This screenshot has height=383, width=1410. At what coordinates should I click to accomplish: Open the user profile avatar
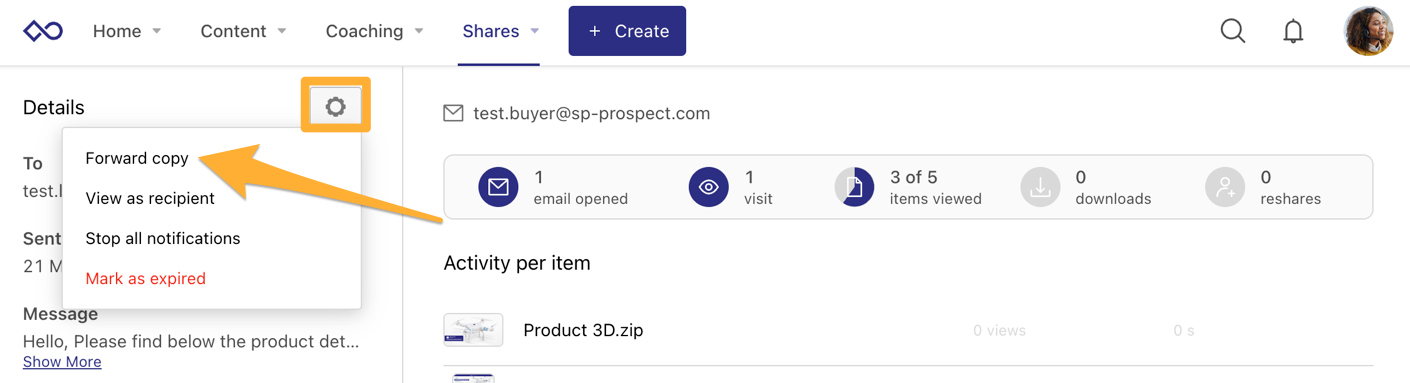coord(1368,31)
